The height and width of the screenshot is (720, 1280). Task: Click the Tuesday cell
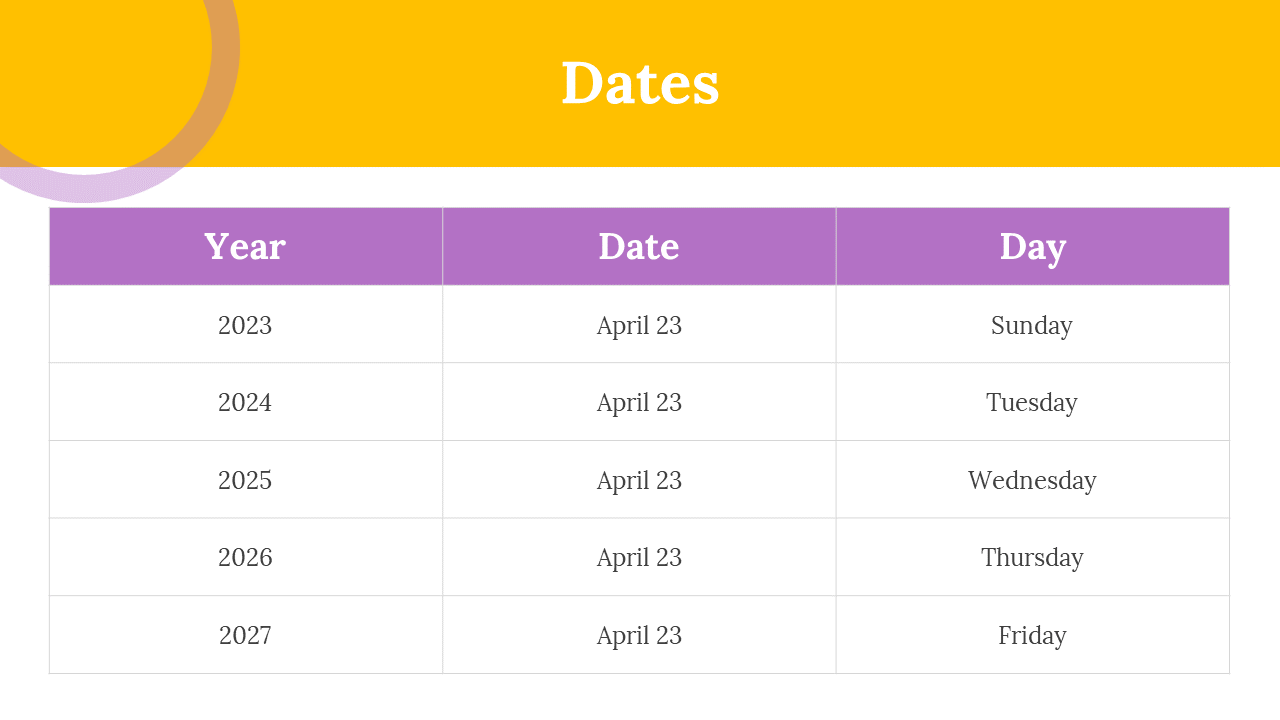tap(1033, 402)
